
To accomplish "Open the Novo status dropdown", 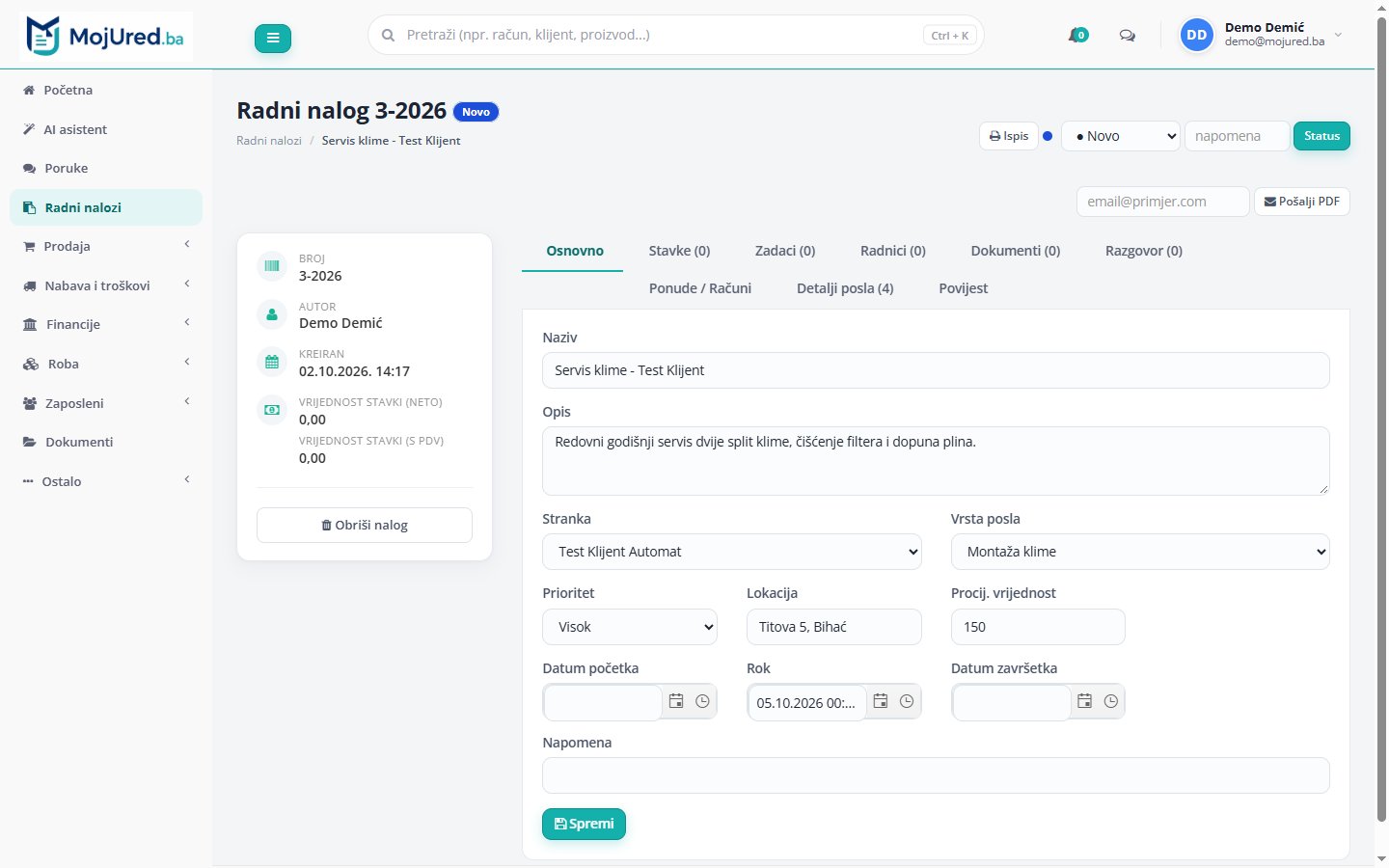I will pyautogui.click(x=1121, y=136).
